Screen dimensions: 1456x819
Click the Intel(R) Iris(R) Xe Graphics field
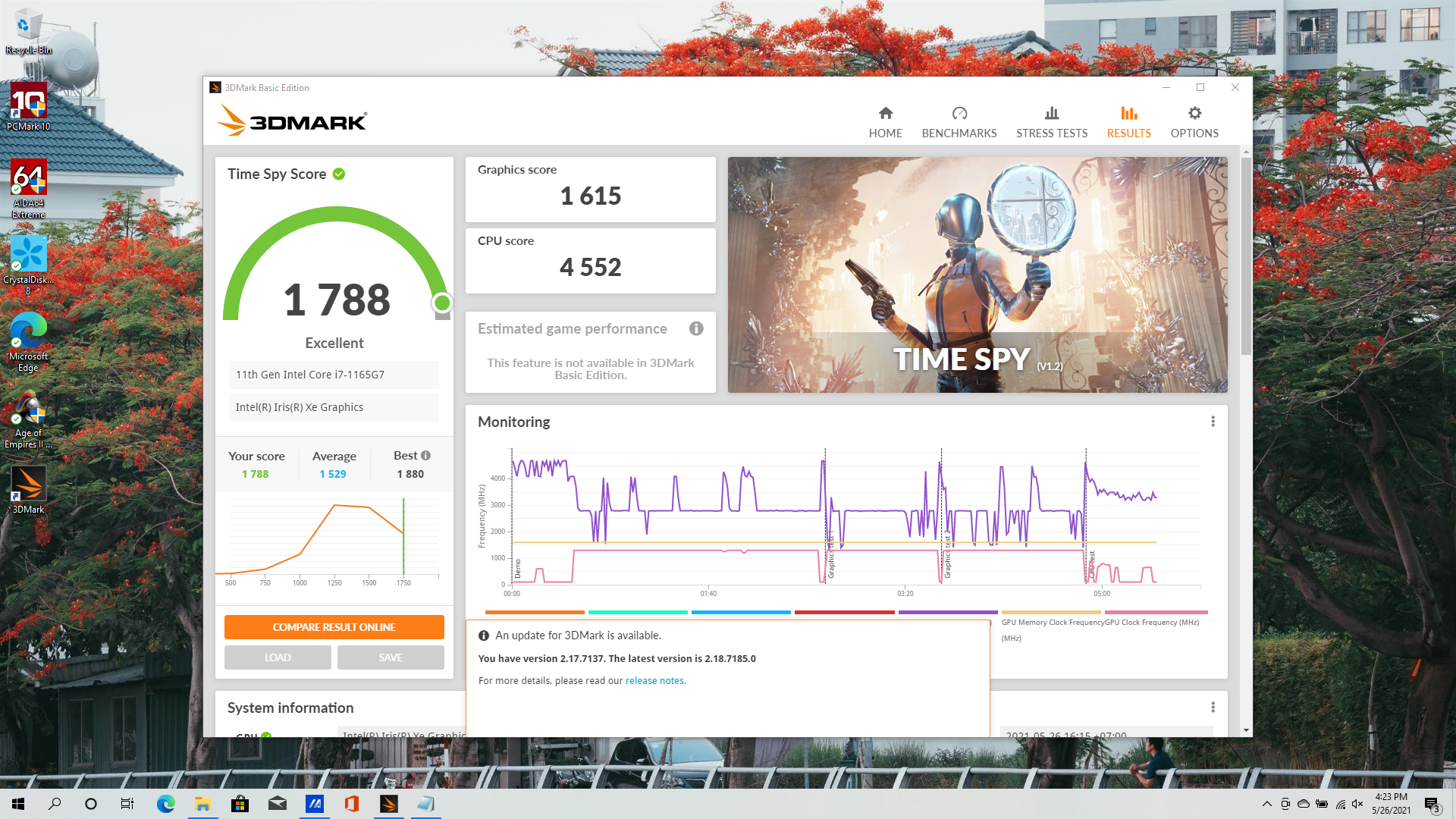pyautogui.click(x=334, y=407)
